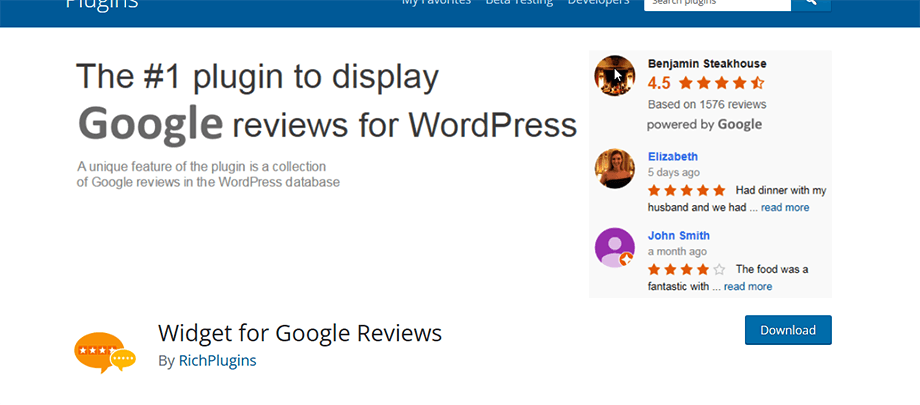Click John Smith's purple avatar icon
This screenshot has height=405, width=920.
coord(614,248)
